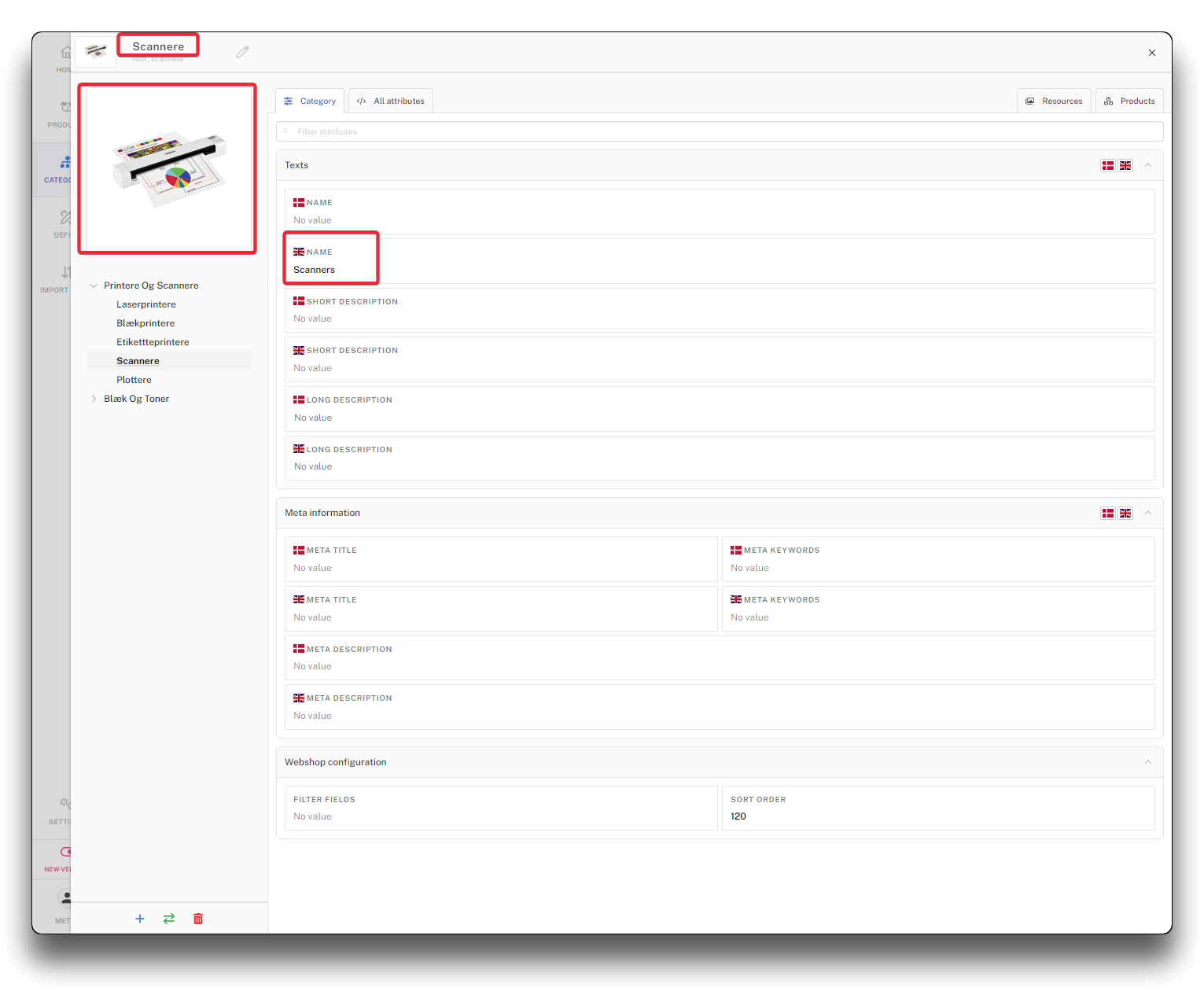Switch to the All attributes tab
The width and height of the screenshot is (1204, 991).
391,101
